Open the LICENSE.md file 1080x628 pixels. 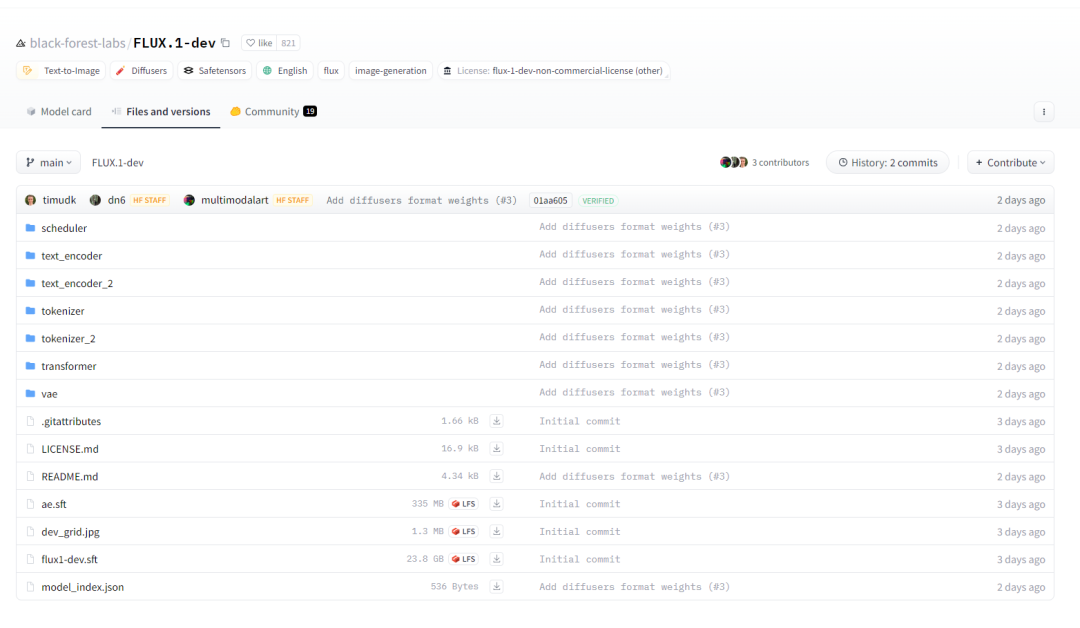coord(70,449)
